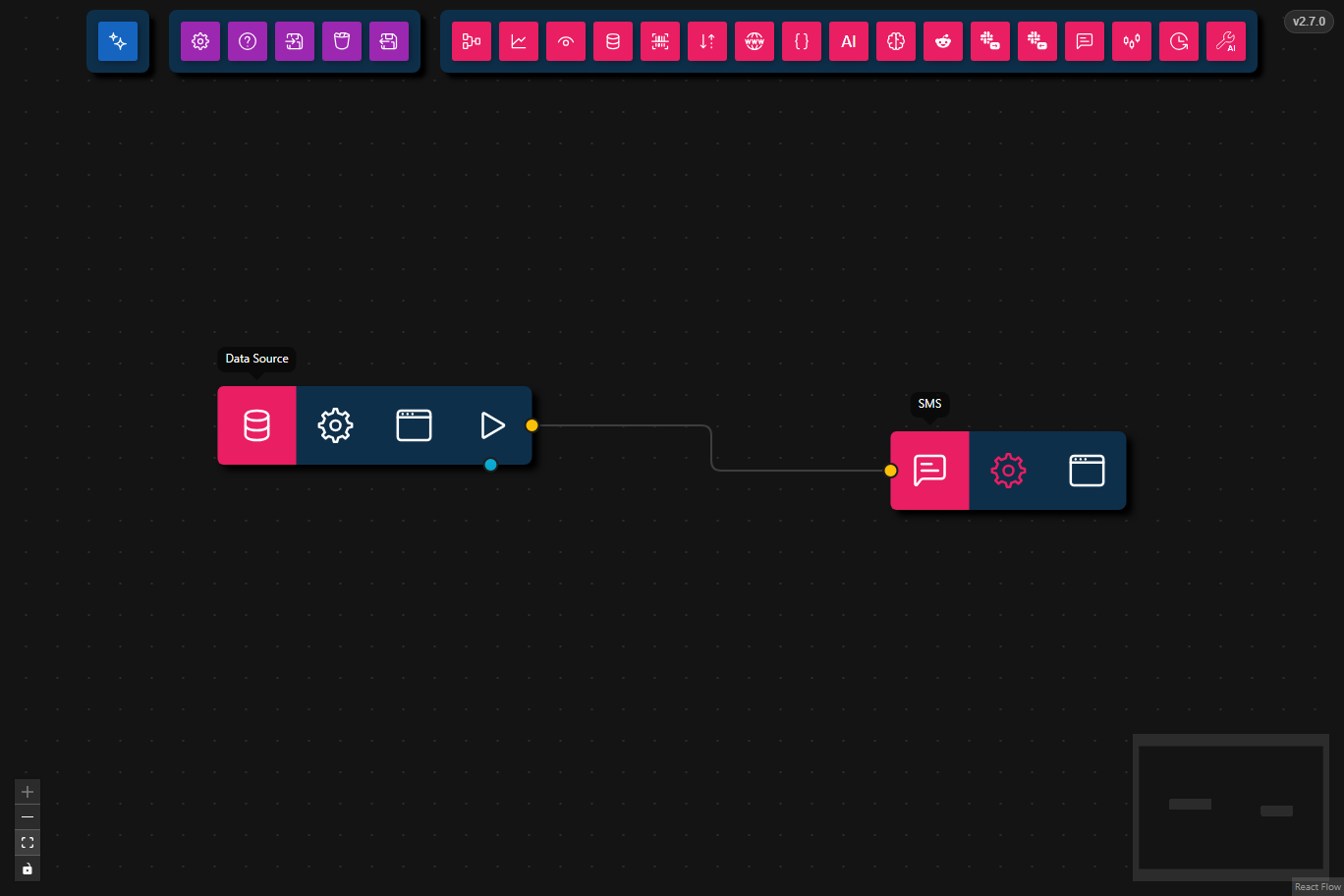Click the SMS tooltip label
The width and height of the screenshot is (1344, 896).
pyautogui.click(x=929, y=404)
